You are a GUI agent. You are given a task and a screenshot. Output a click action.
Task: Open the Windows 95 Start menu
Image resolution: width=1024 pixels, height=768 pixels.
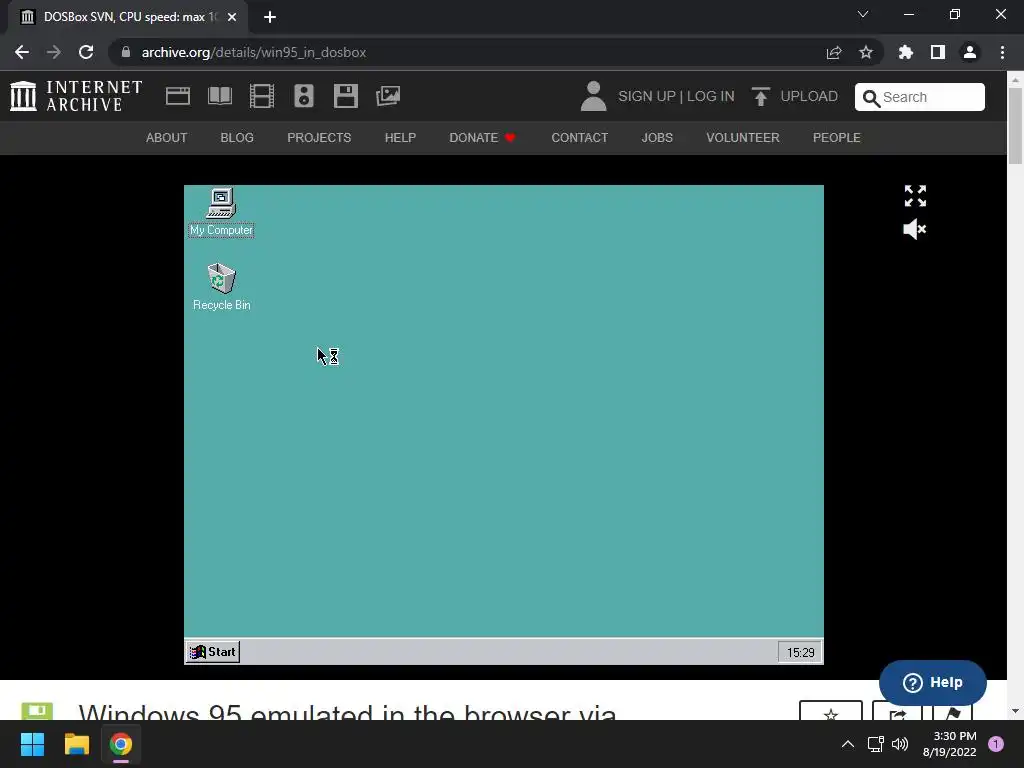(213, 652)
